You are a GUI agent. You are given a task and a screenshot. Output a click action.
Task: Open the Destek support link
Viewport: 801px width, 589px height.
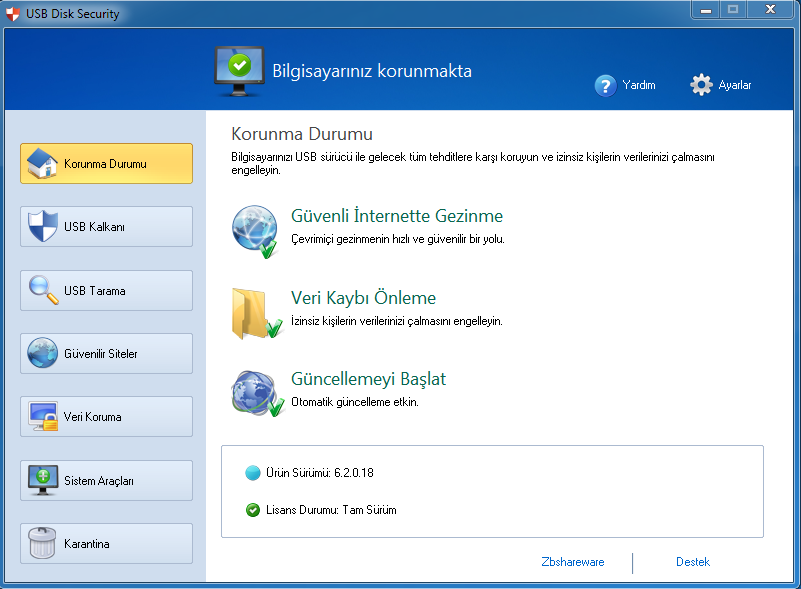tap(693, 562)
